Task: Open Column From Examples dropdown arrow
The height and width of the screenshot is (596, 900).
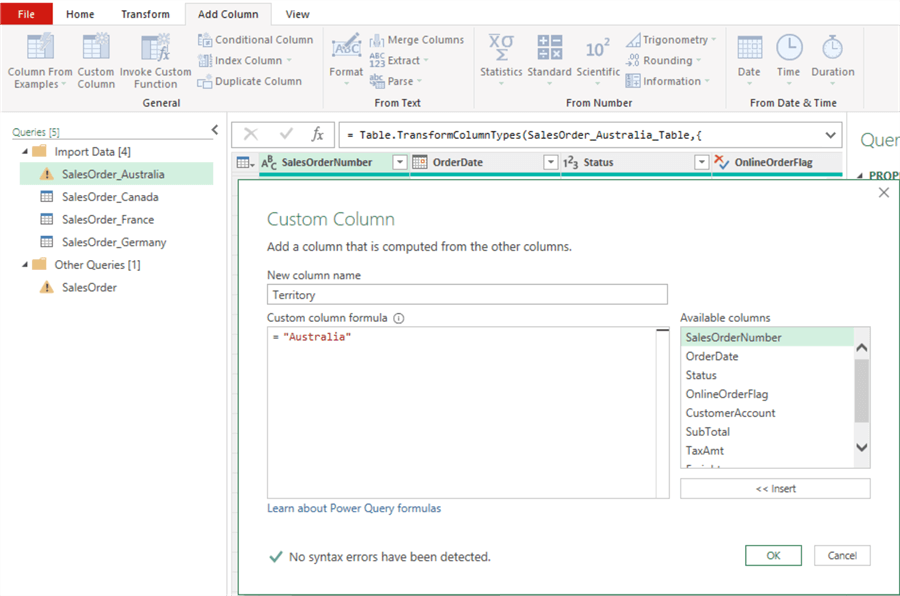Action: pyautogui.click(x=64, y=84)
